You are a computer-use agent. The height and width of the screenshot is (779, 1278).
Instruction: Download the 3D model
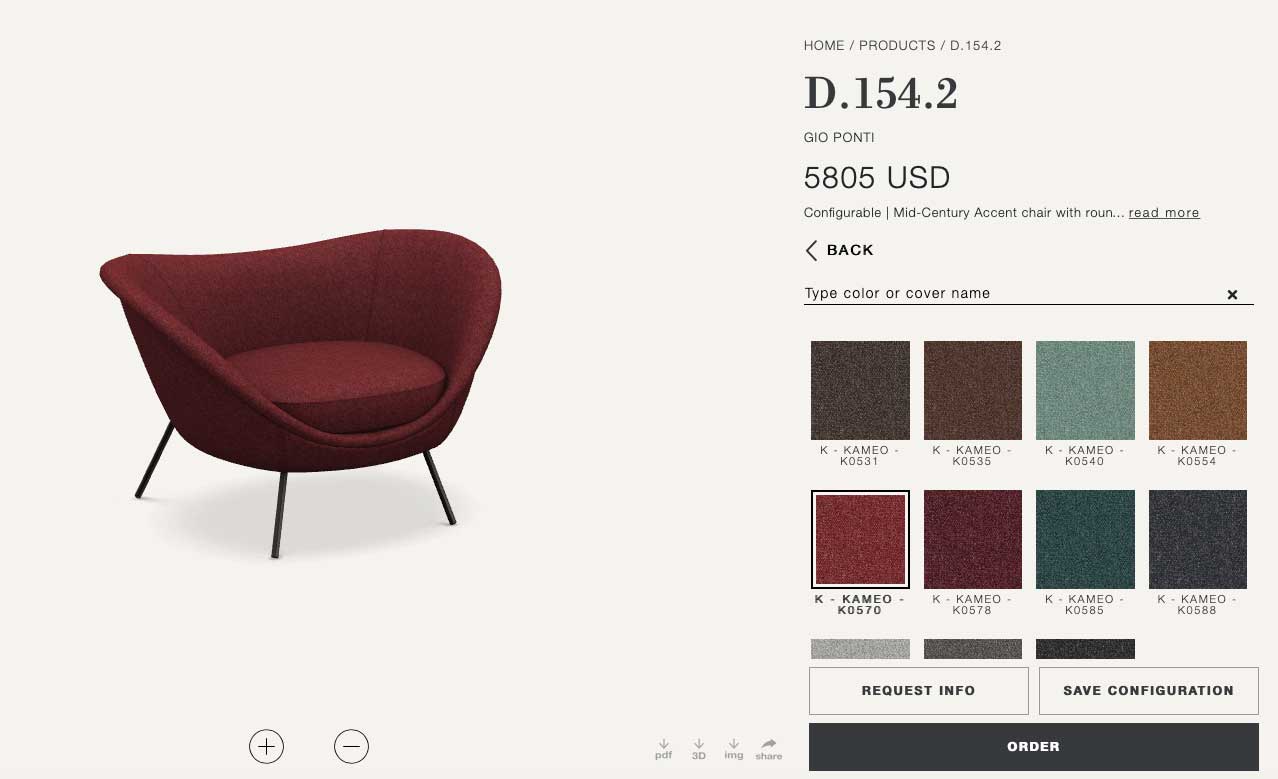(x=699, y=749)
